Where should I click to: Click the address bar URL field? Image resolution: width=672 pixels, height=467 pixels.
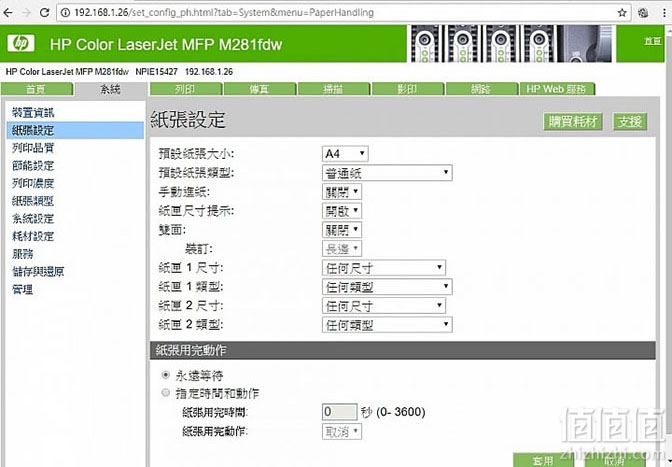pos(343,12)
